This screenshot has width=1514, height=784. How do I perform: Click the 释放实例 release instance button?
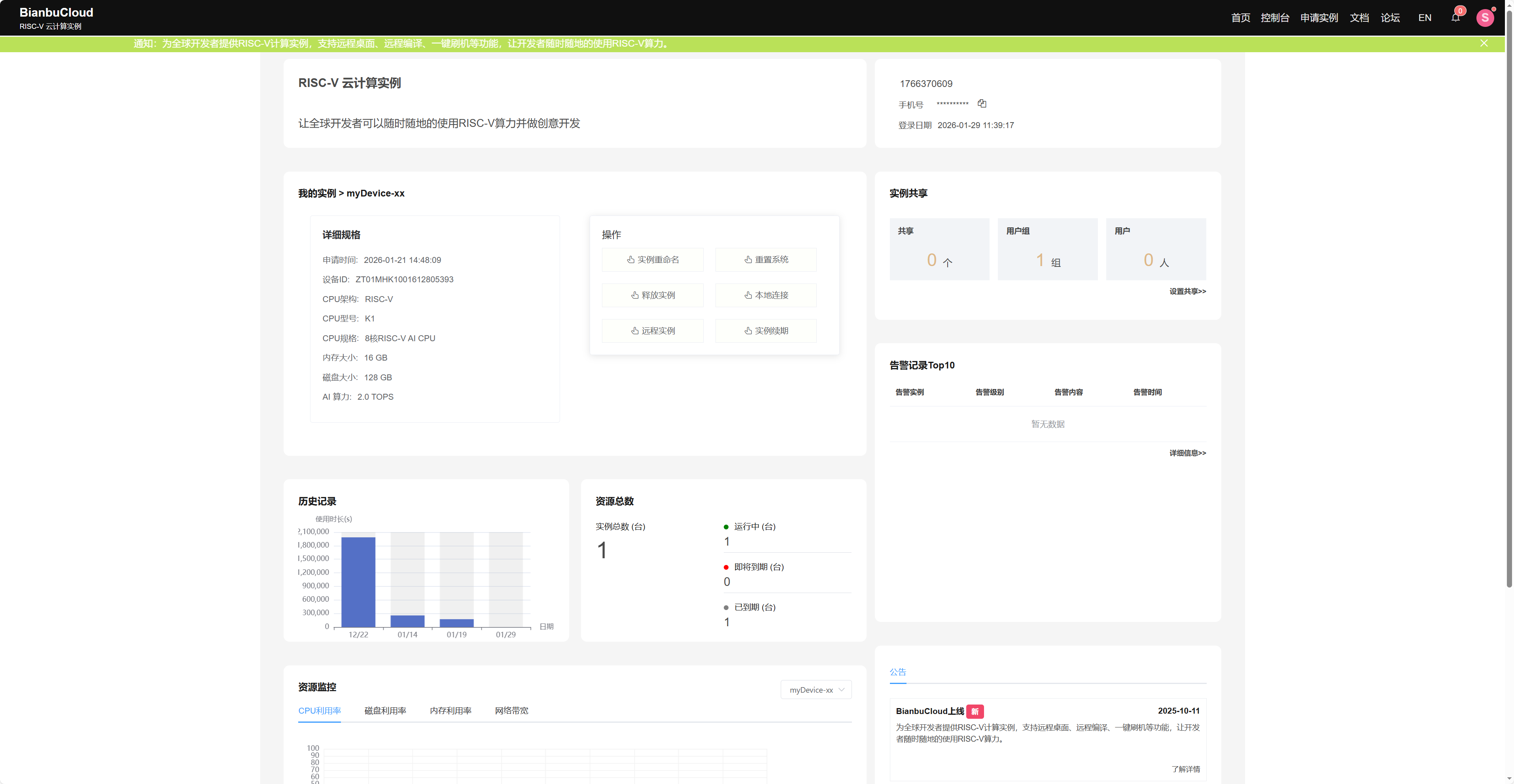pos(652,296)
